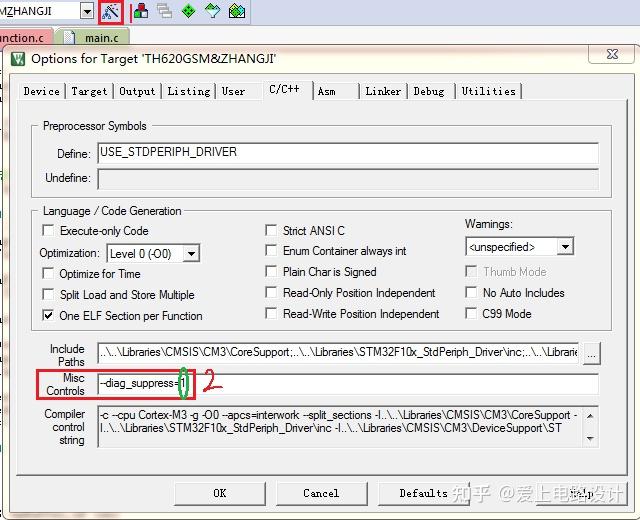The image size is (640, 520).
Task: Click the grayed stacked-windows toolbar icon
Action: click(164, 11)
